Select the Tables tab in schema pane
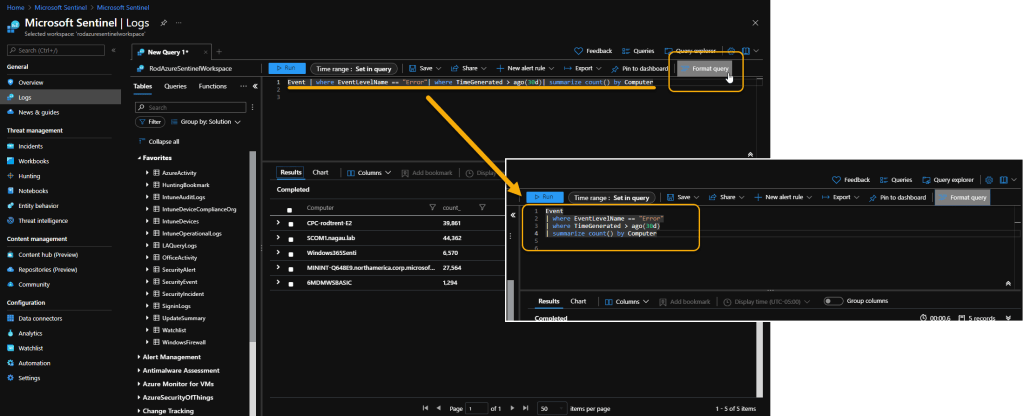 point(142,86)
